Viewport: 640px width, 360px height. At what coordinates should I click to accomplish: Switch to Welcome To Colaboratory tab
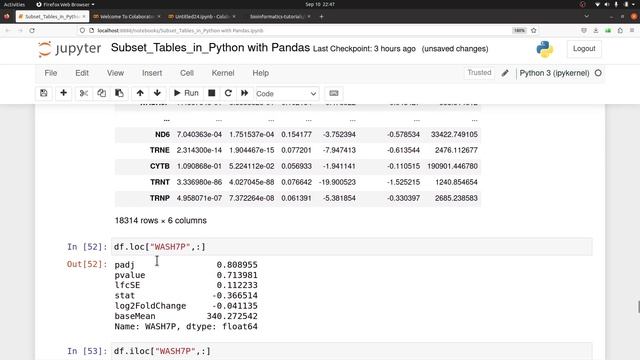click(126, 17)
